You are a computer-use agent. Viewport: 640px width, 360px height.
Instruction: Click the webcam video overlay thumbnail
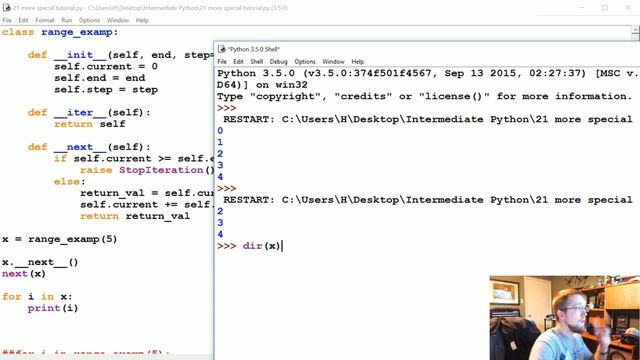coord(564,318)
